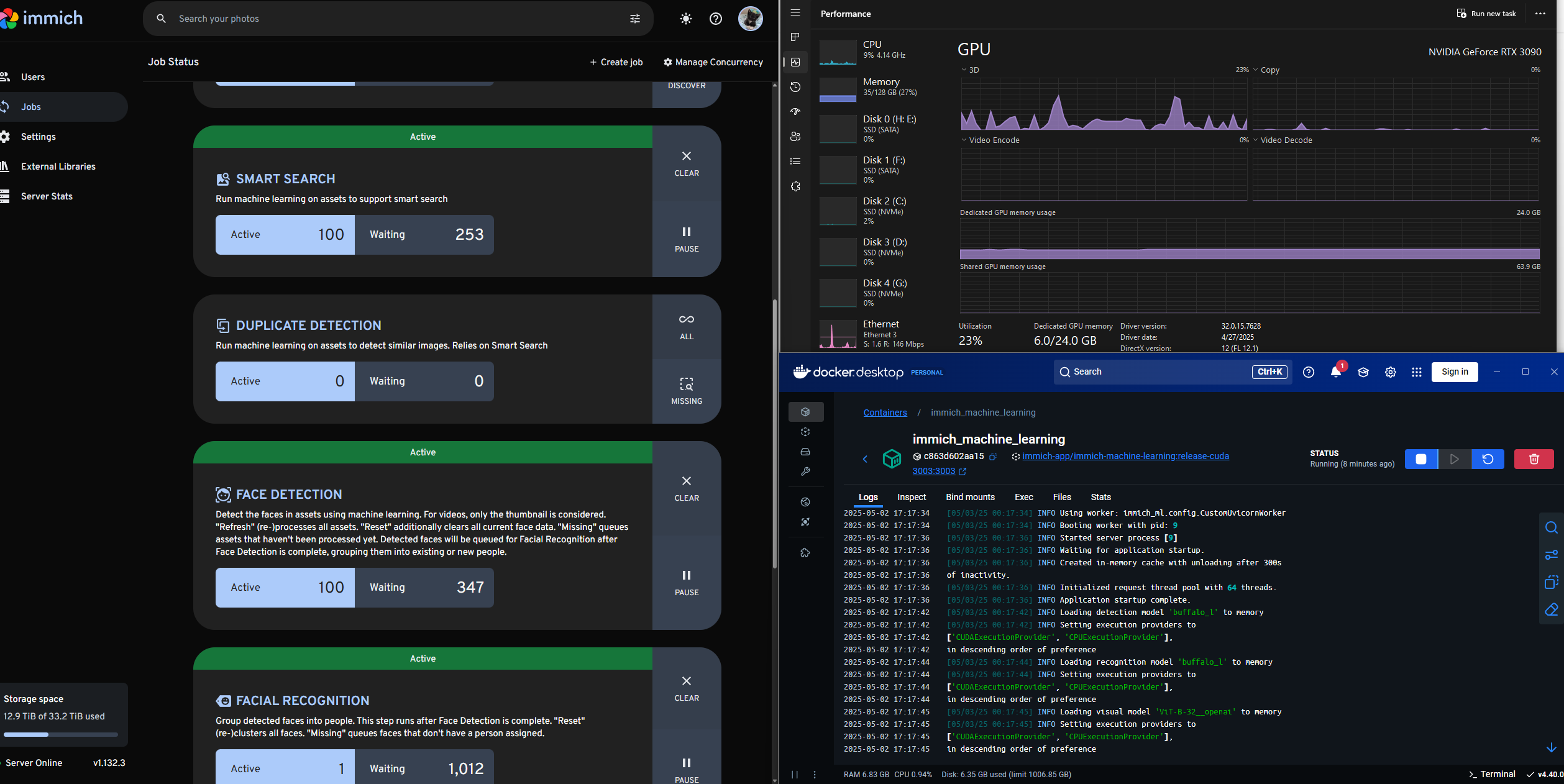
Task: Click the Docker notifications bell icon
Action: [1335, 371]
